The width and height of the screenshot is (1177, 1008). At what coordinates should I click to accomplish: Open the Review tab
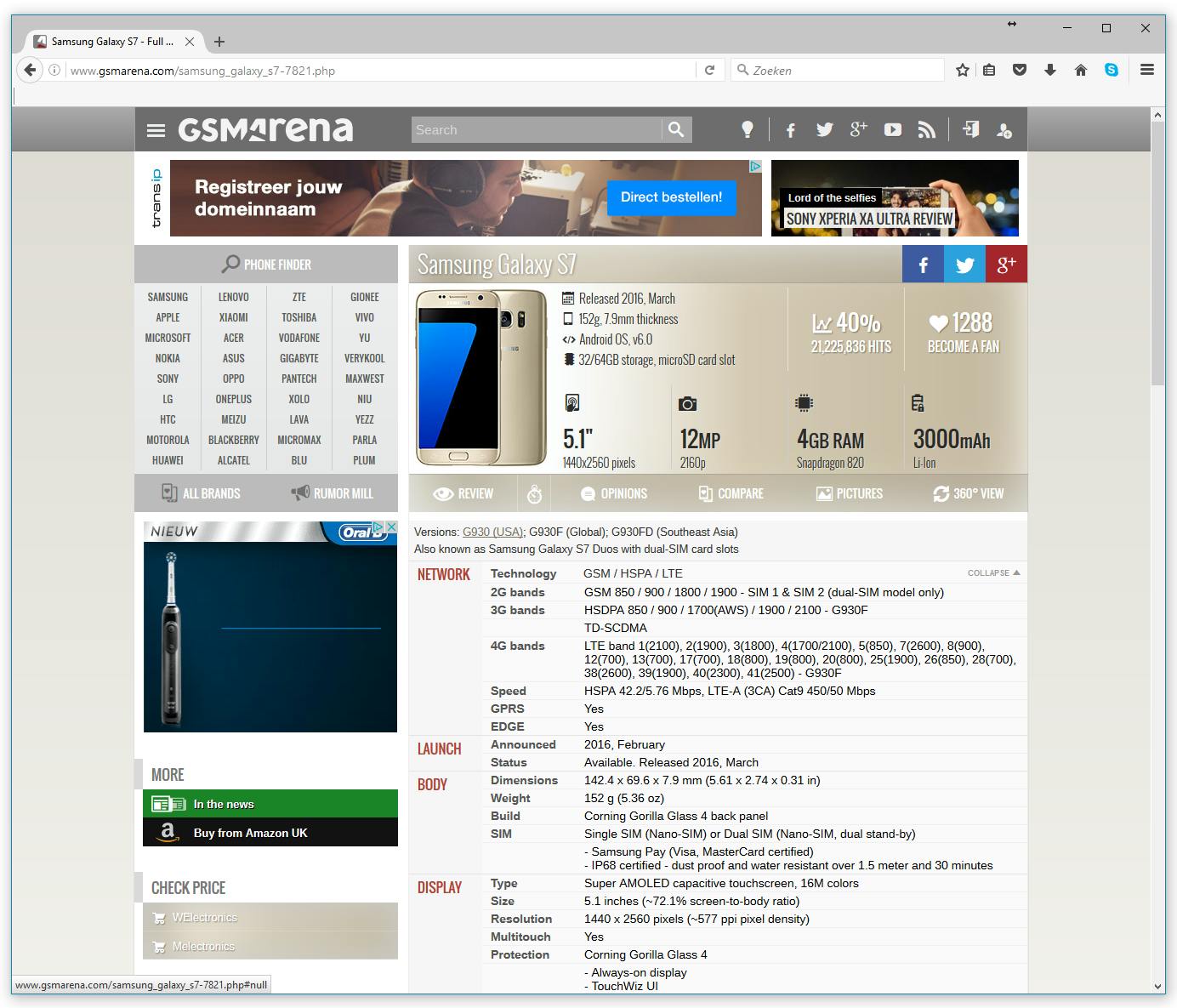tap(463, 493)
